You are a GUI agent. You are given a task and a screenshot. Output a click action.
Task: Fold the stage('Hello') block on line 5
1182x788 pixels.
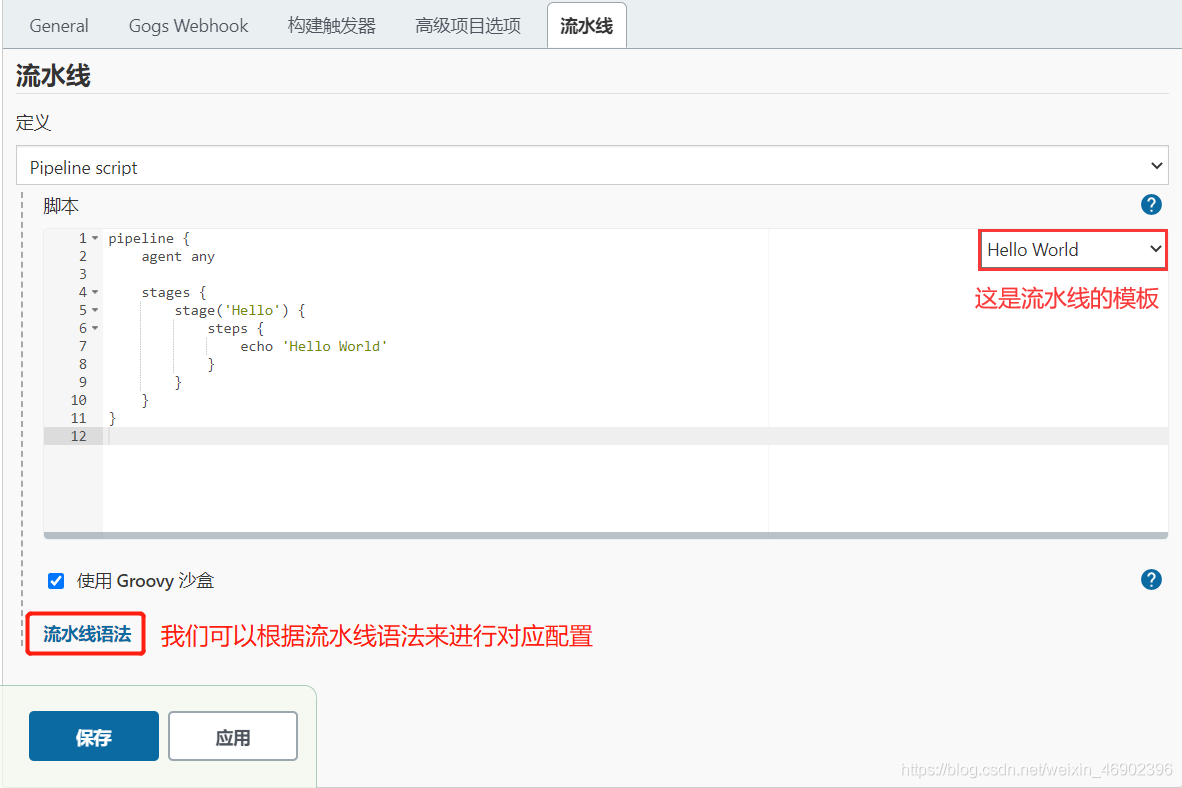(95, 311)
